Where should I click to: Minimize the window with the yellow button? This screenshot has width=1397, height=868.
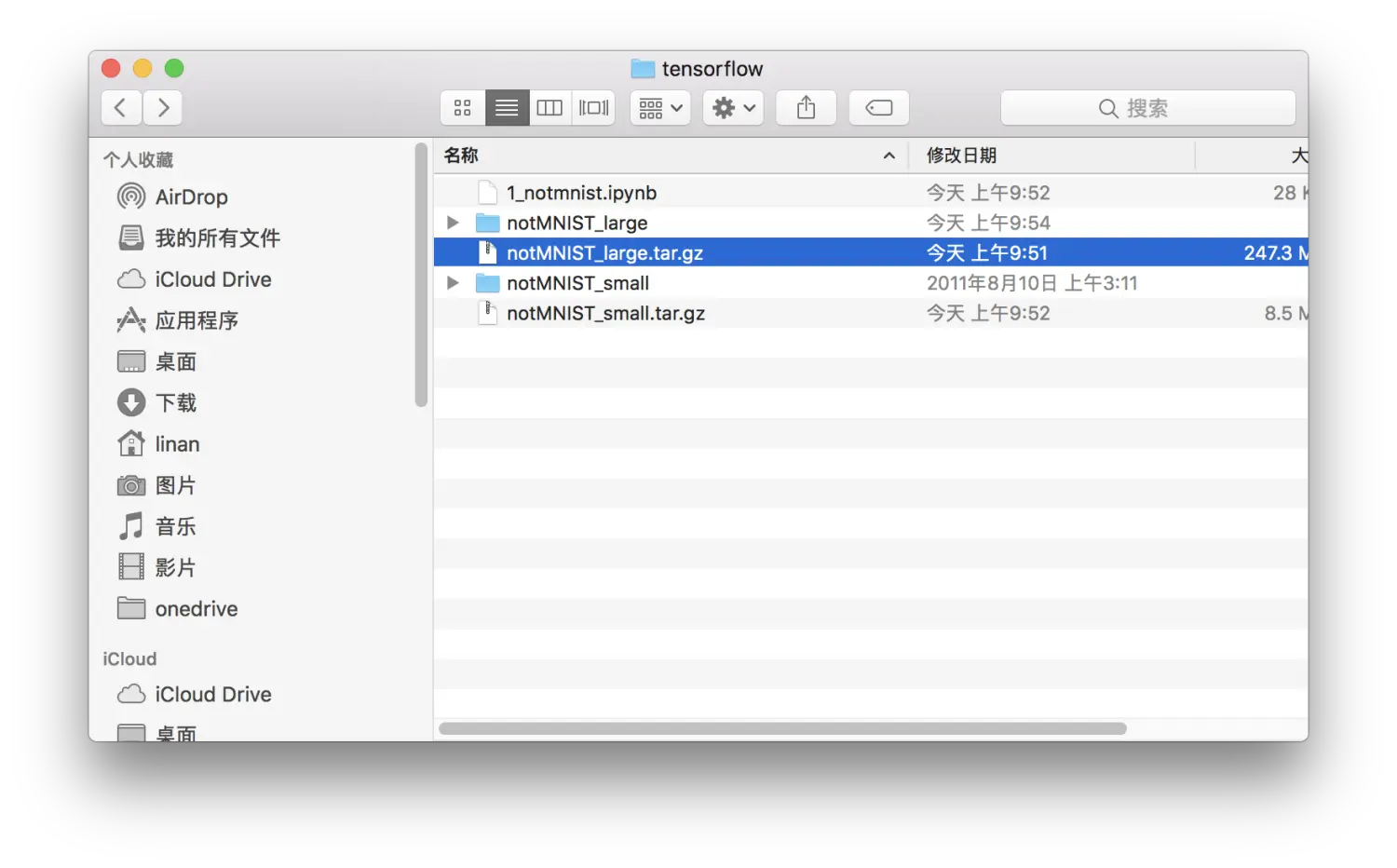click(142, 68)
